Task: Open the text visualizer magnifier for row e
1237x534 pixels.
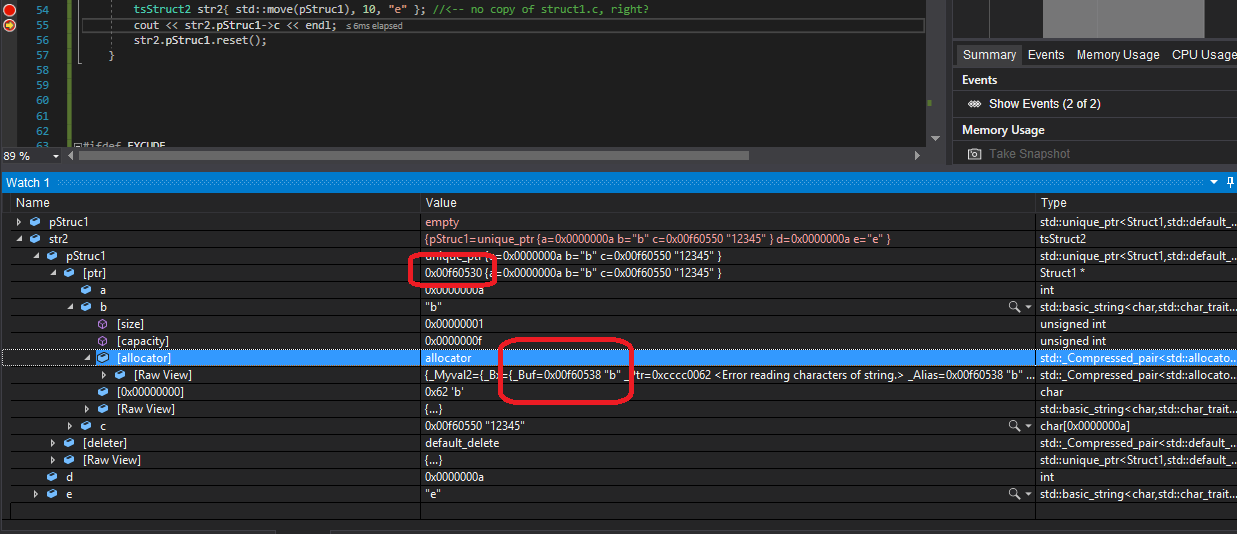Action: (1015, 494)
